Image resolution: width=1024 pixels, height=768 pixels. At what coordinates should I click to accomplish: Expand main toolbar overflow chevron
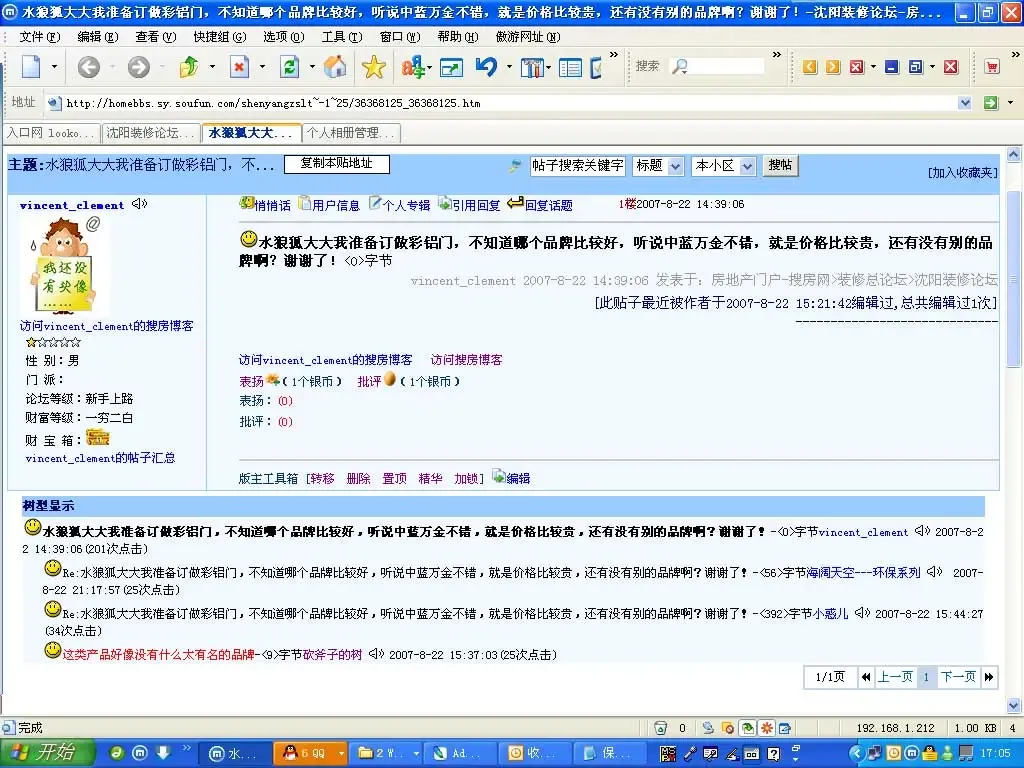613,55
